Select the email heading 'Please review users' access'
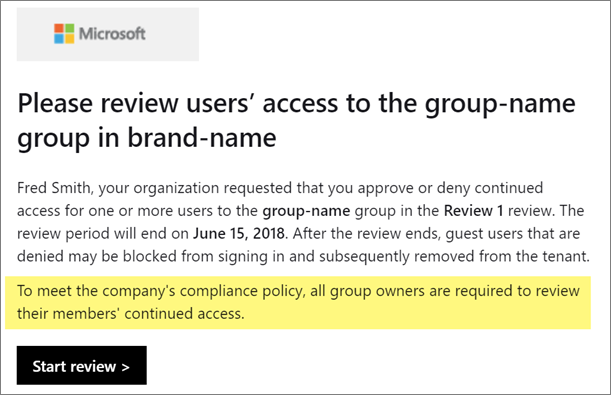Screen dimensions: 611x395 click(x=296, y=120)
